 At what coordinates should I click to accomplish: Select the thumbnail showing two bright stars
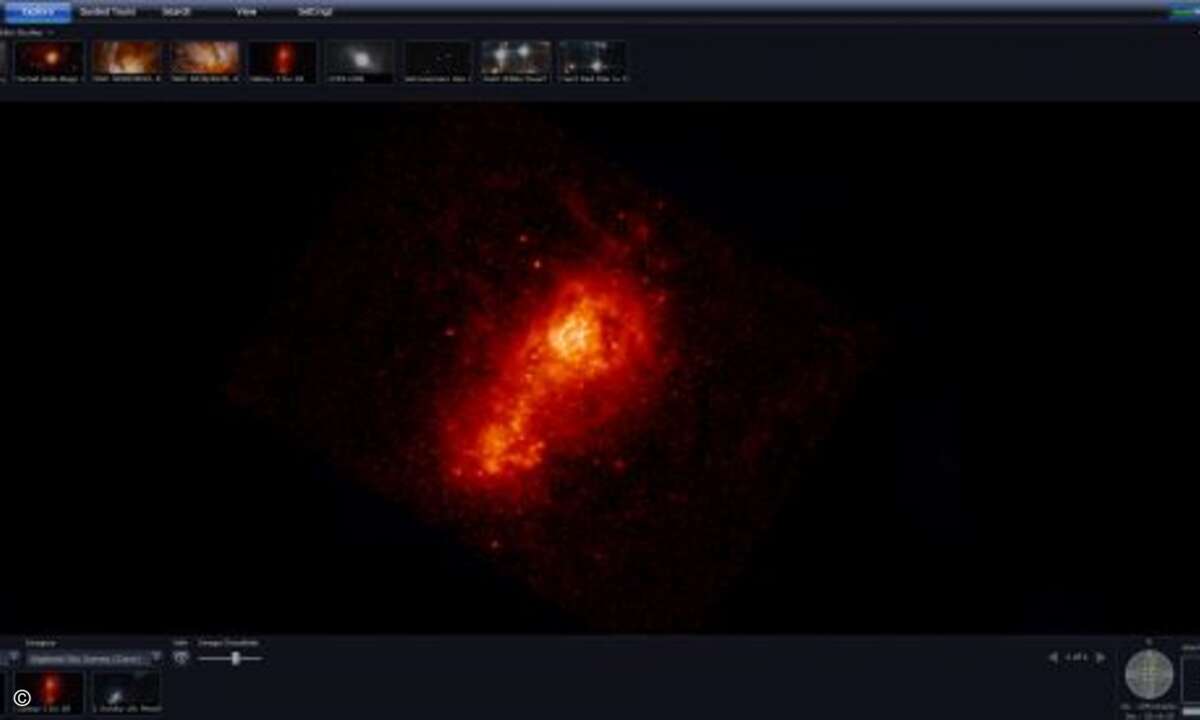point(516,61)
